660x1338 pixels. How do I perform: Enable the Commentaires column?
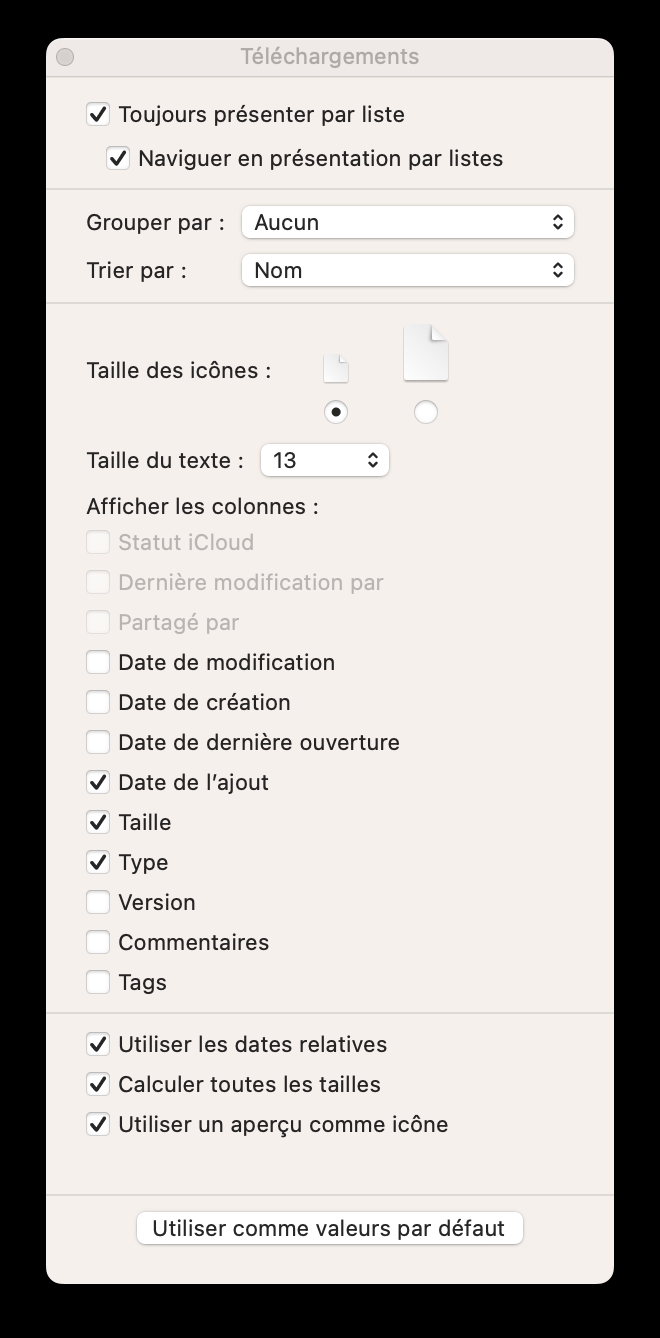coord(98,942)
